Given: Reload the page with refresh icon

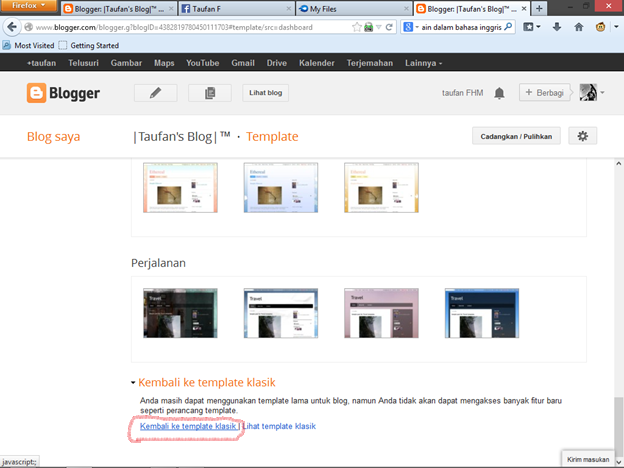Looking at the screenshot, I should point(389,27).
